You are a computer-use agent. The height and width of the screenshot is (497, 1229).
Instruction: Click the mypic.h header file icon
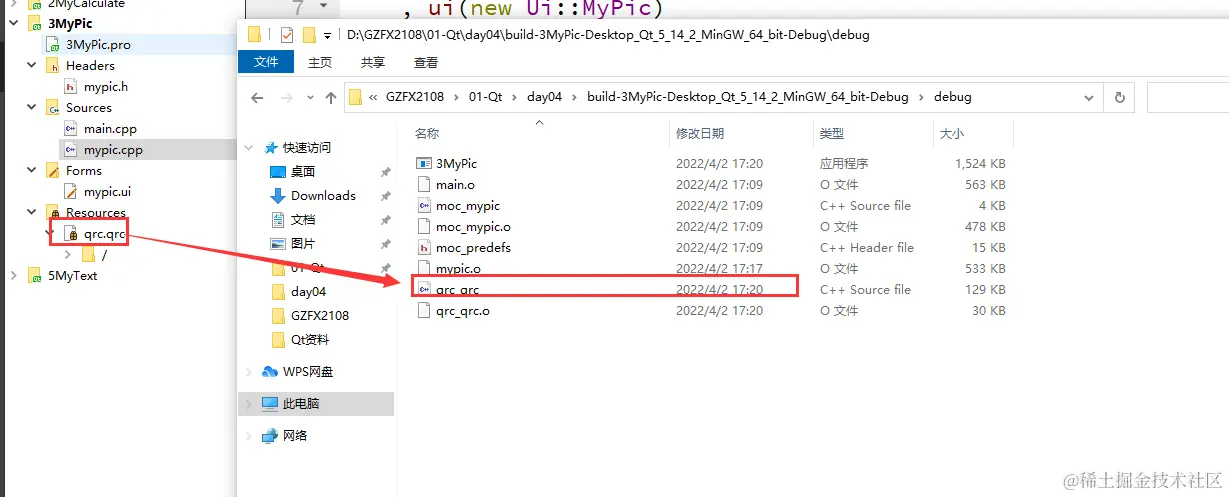71,87
